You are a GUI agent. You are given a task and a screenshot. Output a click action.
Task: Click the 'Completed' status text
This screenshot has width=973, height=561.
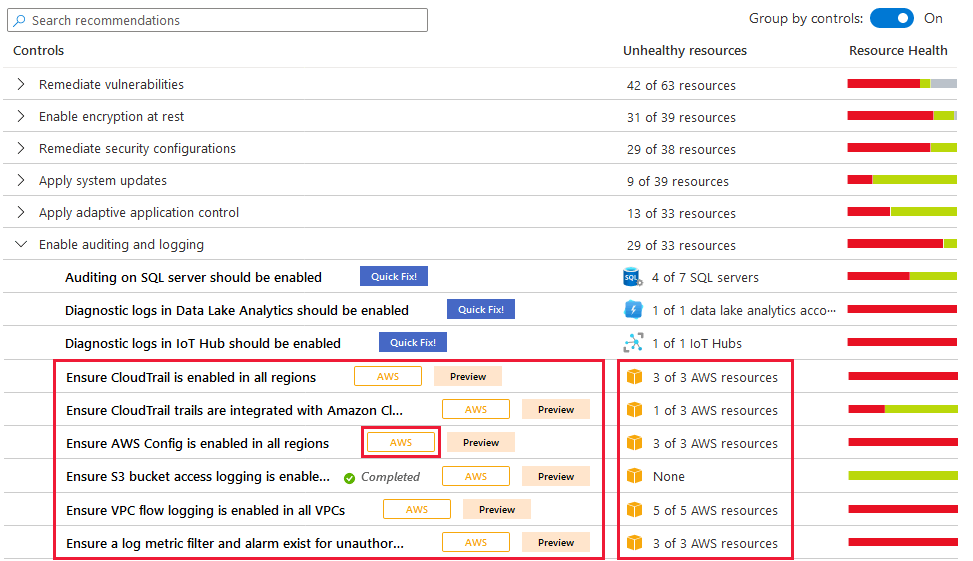point(390,477)
